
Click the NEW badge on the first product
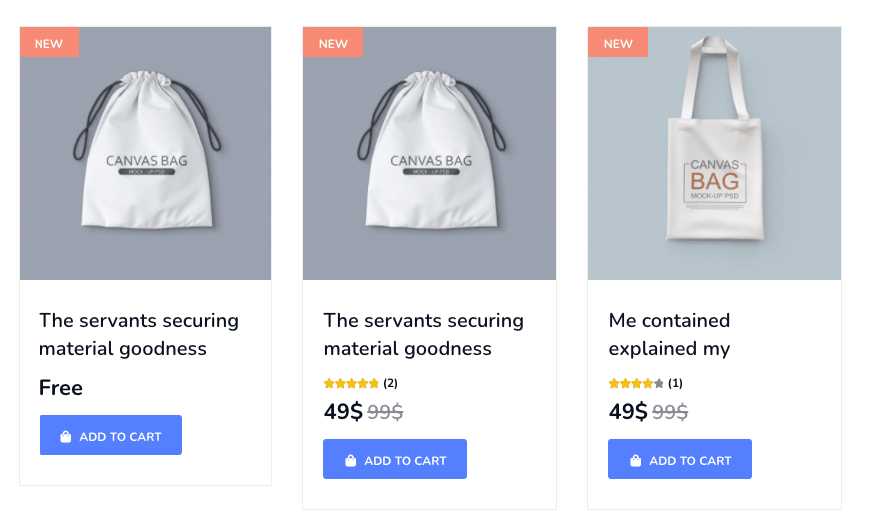point(49,43)
